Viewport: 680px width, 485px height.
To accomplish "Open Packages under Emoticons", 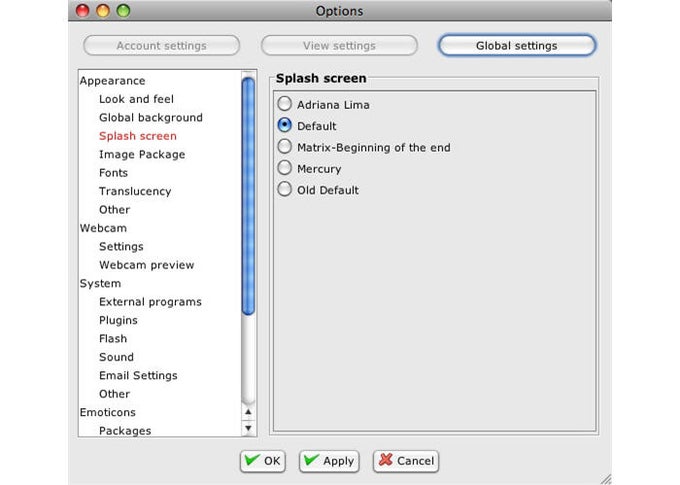I will coord(125,431).
